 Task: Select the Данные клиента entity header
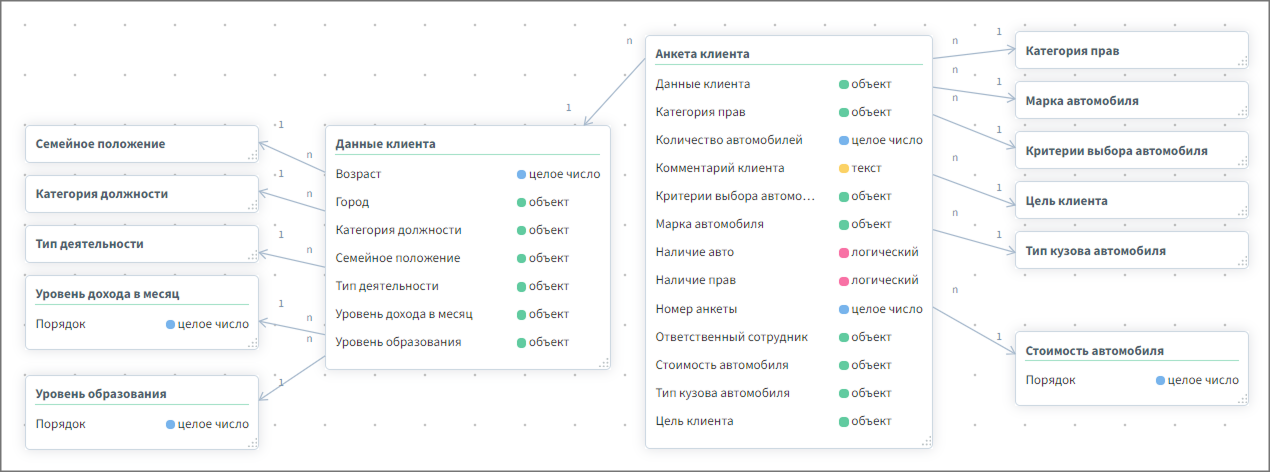pos(385,143)
